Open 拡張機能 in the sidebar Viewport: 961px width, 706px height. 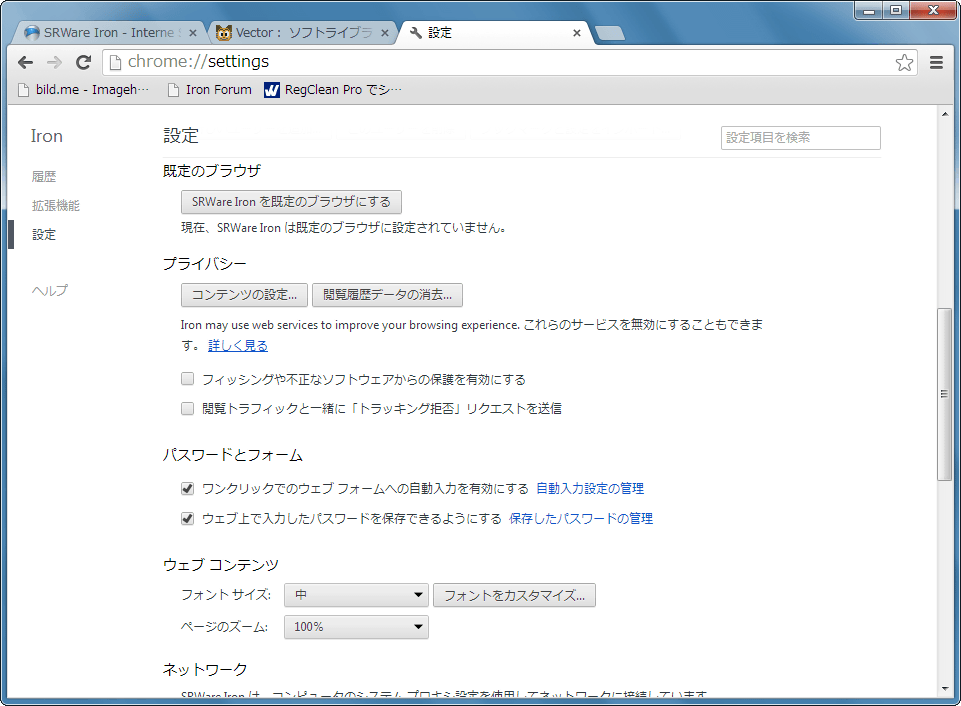click(x=56, y=206)
